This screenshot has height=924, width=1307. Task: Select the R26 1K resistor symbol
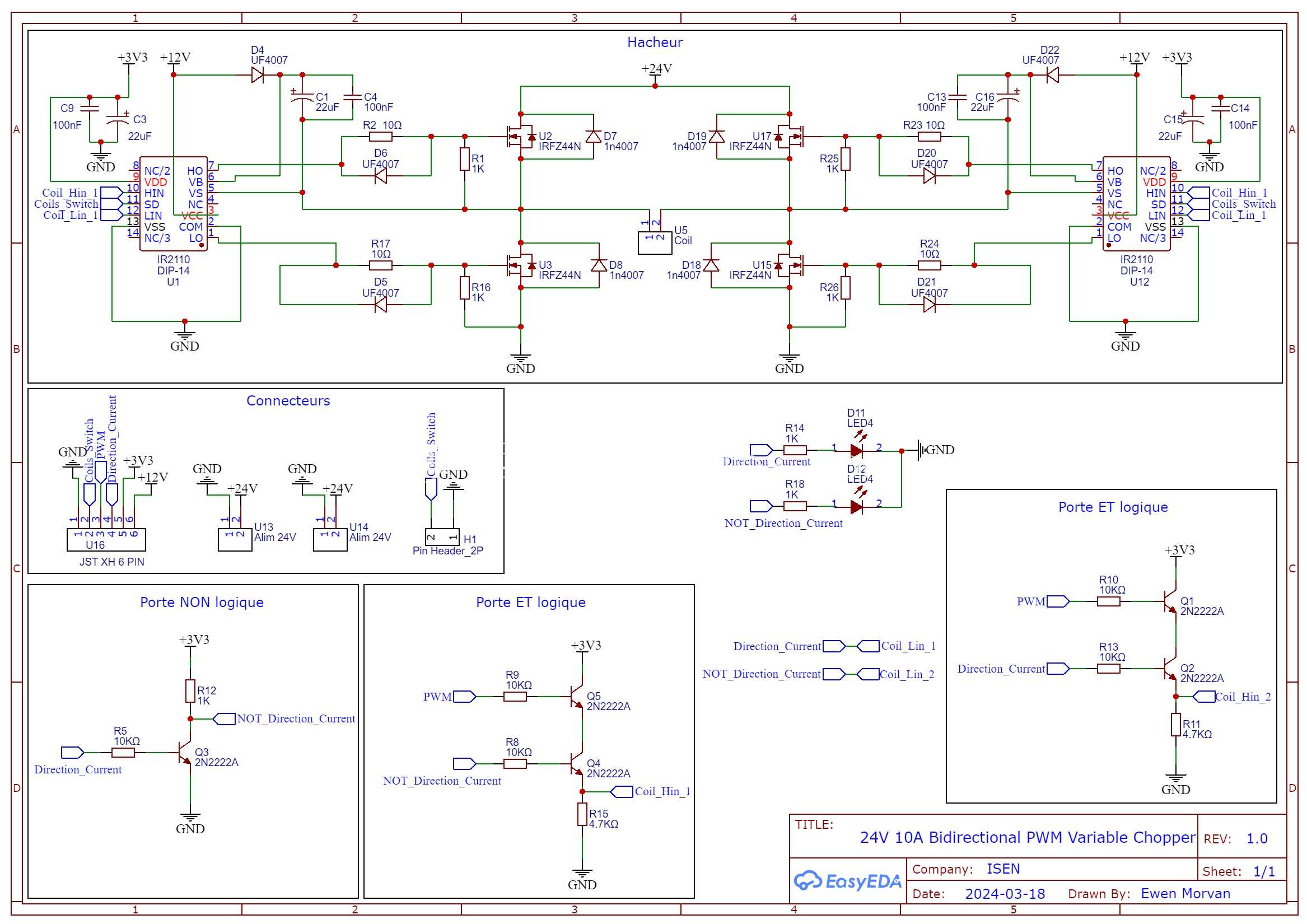[x=846, y=288]
